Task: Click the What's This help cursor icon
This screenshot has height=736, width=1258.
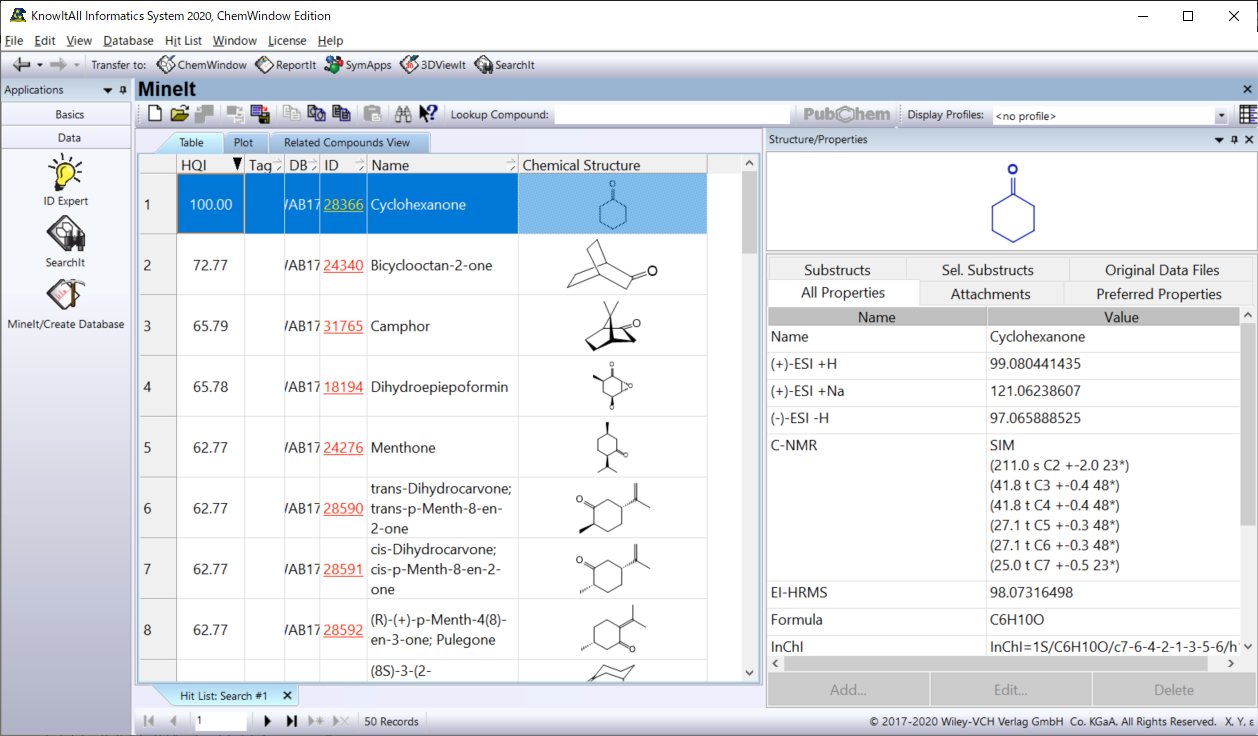Action: pos(428,114)
